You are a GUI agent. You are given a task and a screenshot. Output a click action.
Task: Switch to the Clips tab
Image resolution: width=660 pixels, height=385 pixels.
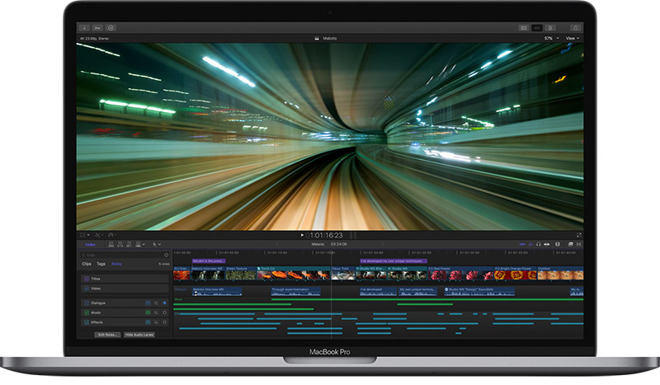(x=86, y=264)
